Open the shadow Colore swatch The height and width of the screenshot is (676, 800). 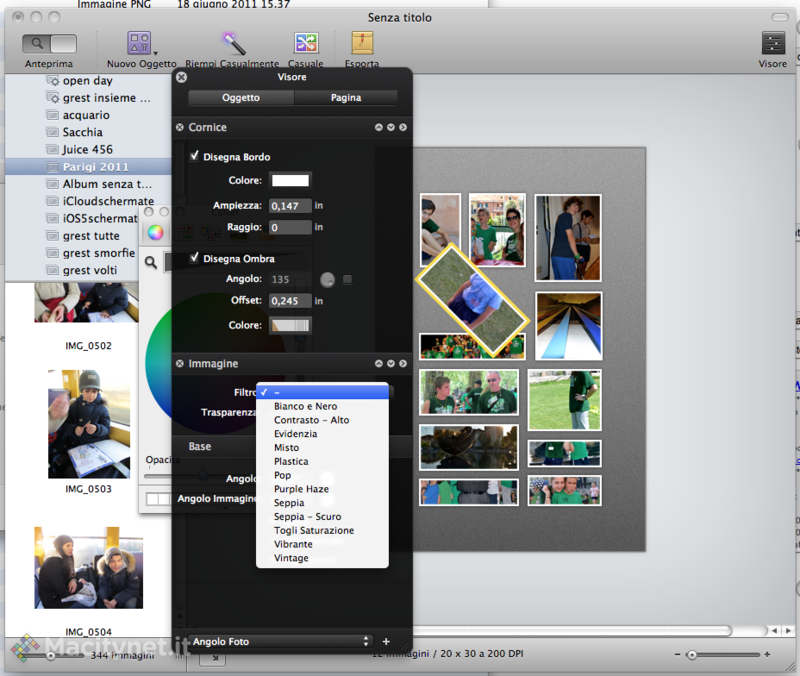pos(290,326)
